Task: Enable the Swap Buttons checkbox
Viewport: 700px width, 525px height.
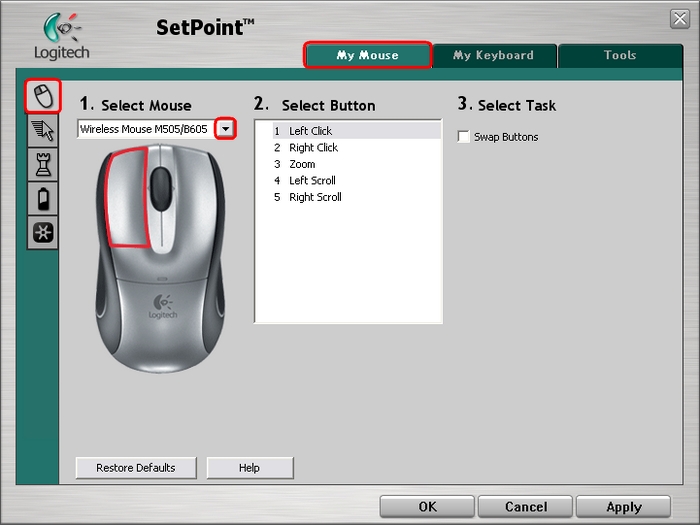Action: coord(463,136)
